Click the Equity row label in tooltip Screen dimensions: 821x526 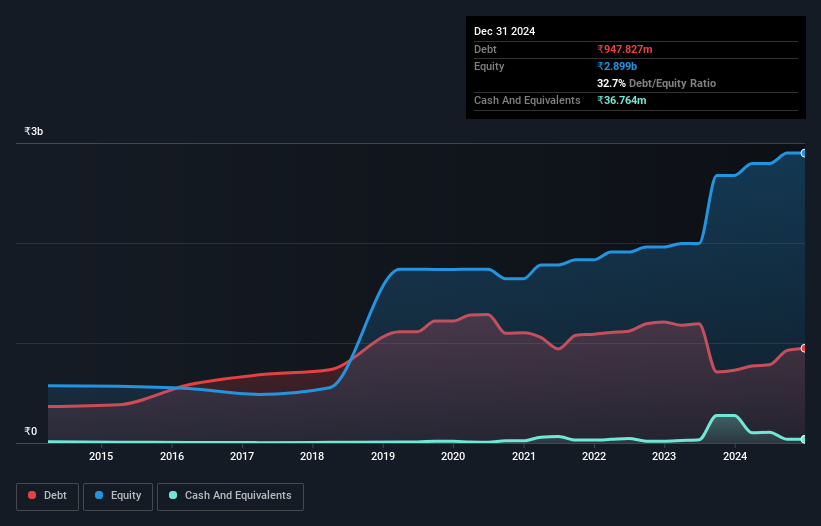[489, 66]
